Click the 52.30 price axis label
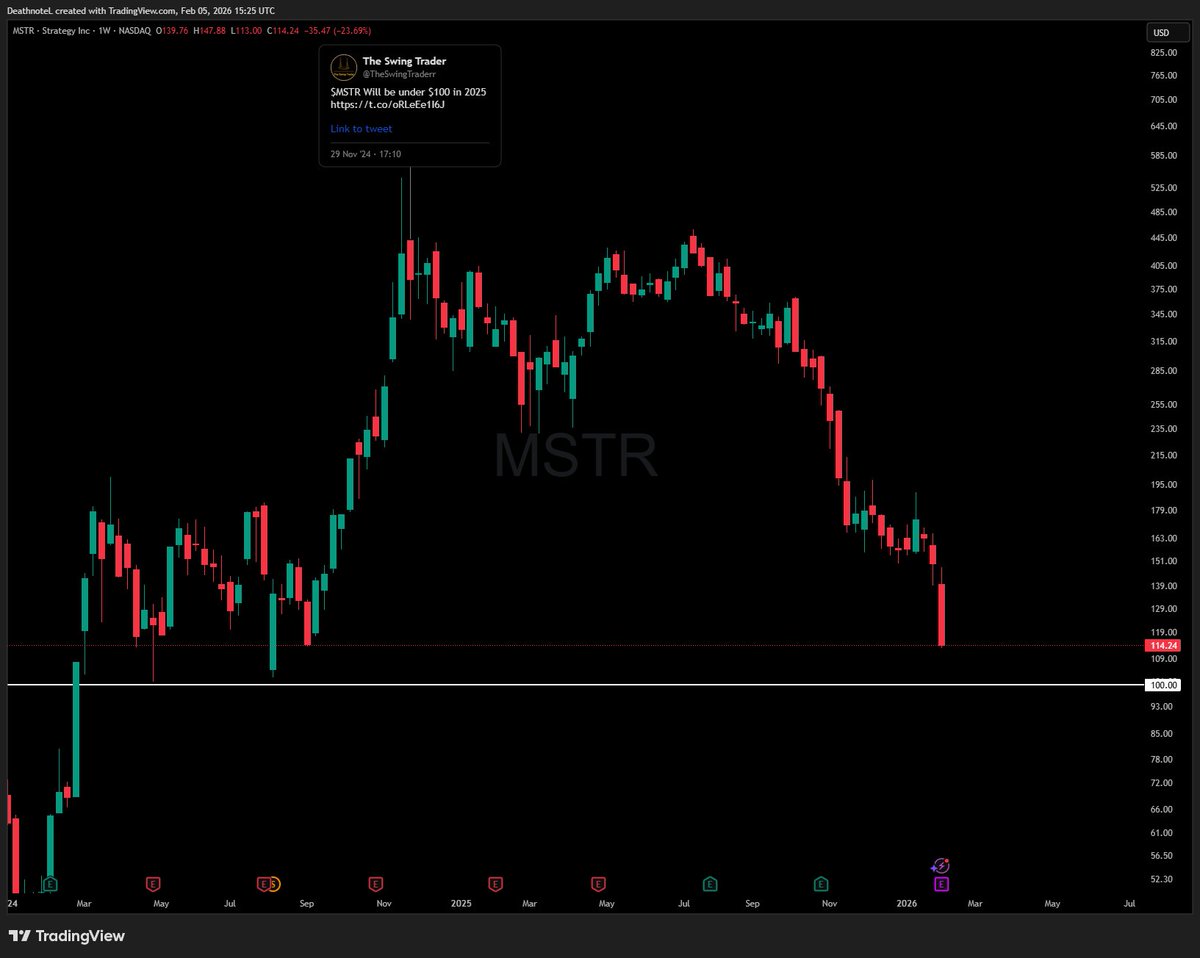The height and width of the screenshot is (958, 1200). coord(1161,879)
